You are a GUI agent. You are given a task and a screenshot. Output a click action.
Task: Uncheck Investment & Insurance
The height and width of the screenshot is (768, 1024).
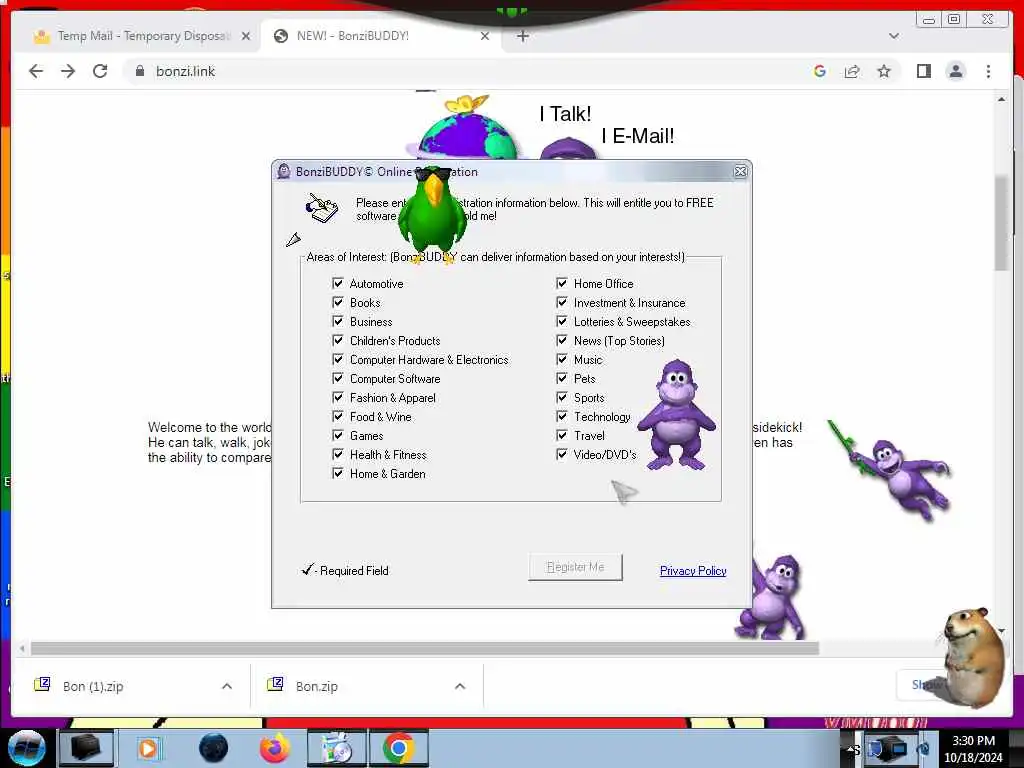tap(562, 302)
